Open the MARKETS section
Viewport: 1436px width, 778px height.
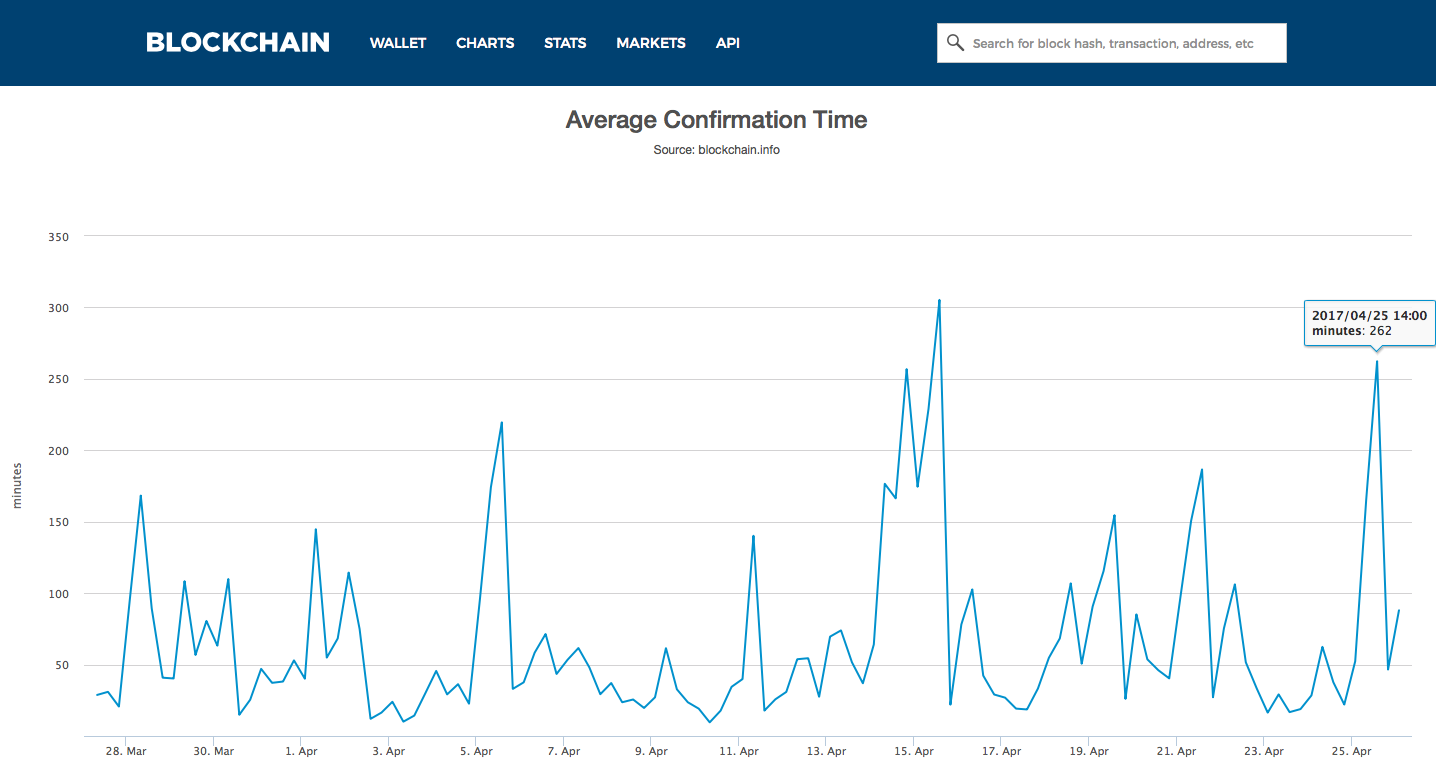[x=651, y=43]
